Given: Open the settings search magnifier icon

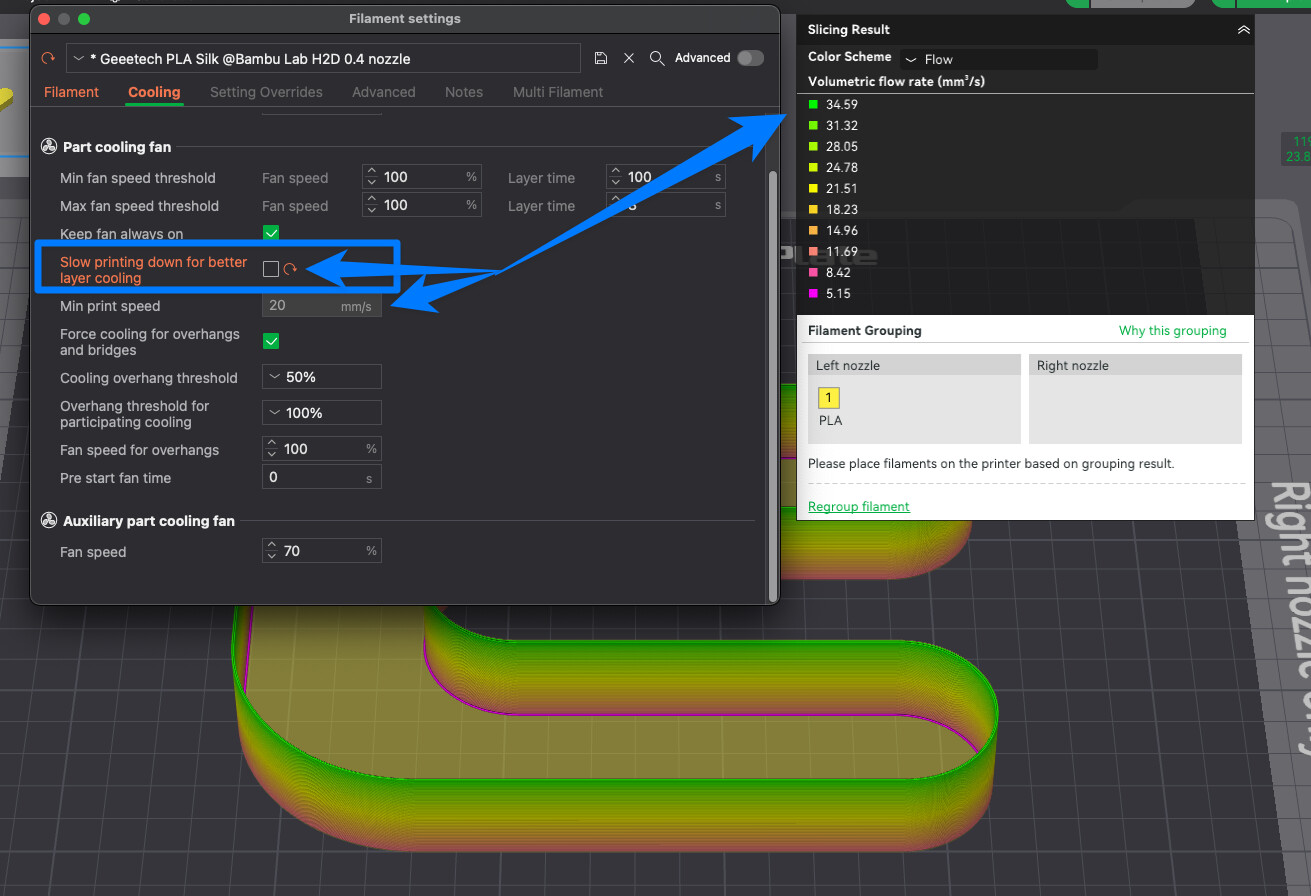Looking at the screenshot, I should click(x=657, y=58).
